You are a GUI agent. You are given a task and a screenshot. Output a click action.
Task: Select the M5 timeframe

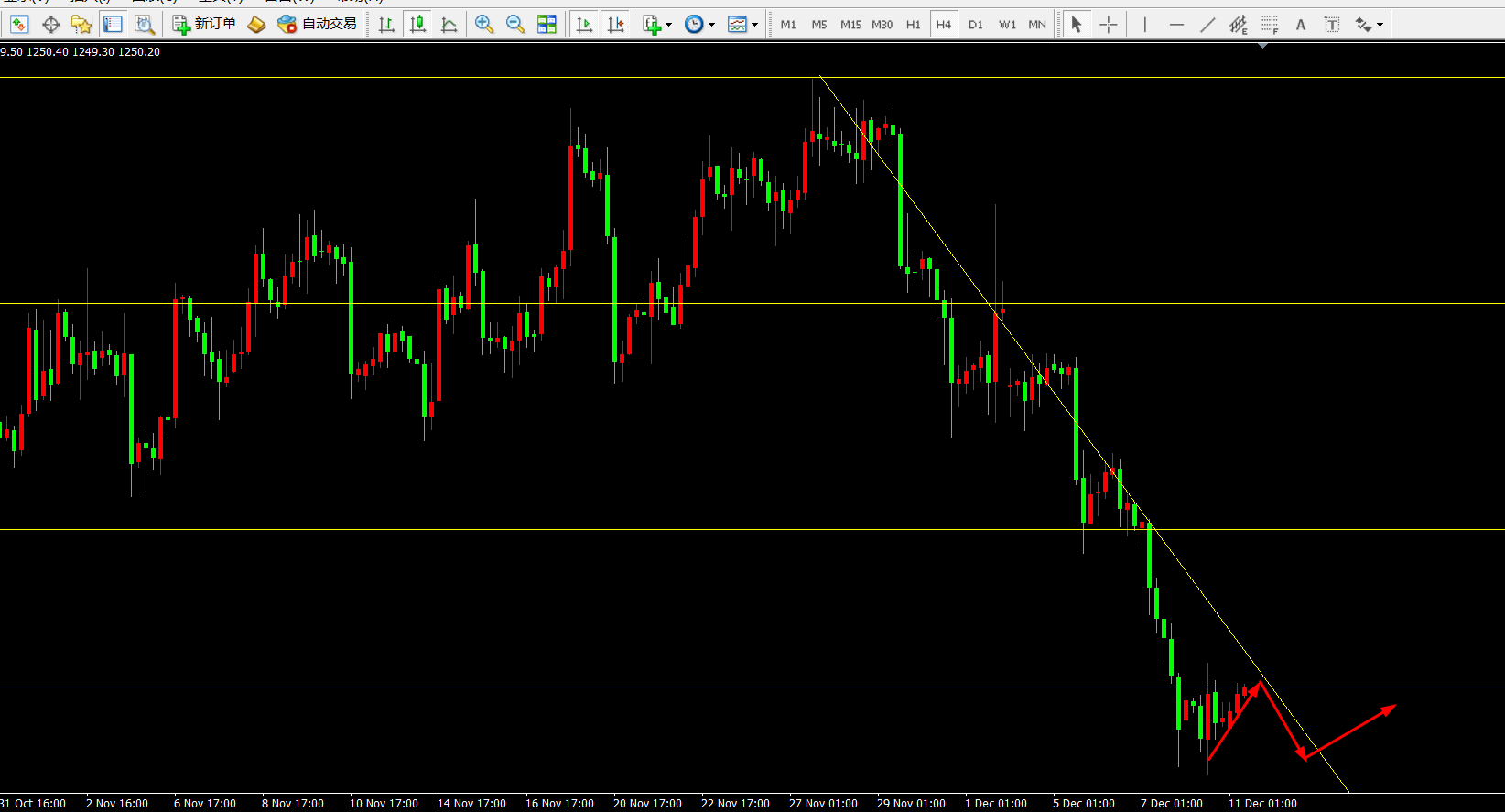tap(819, 25)
